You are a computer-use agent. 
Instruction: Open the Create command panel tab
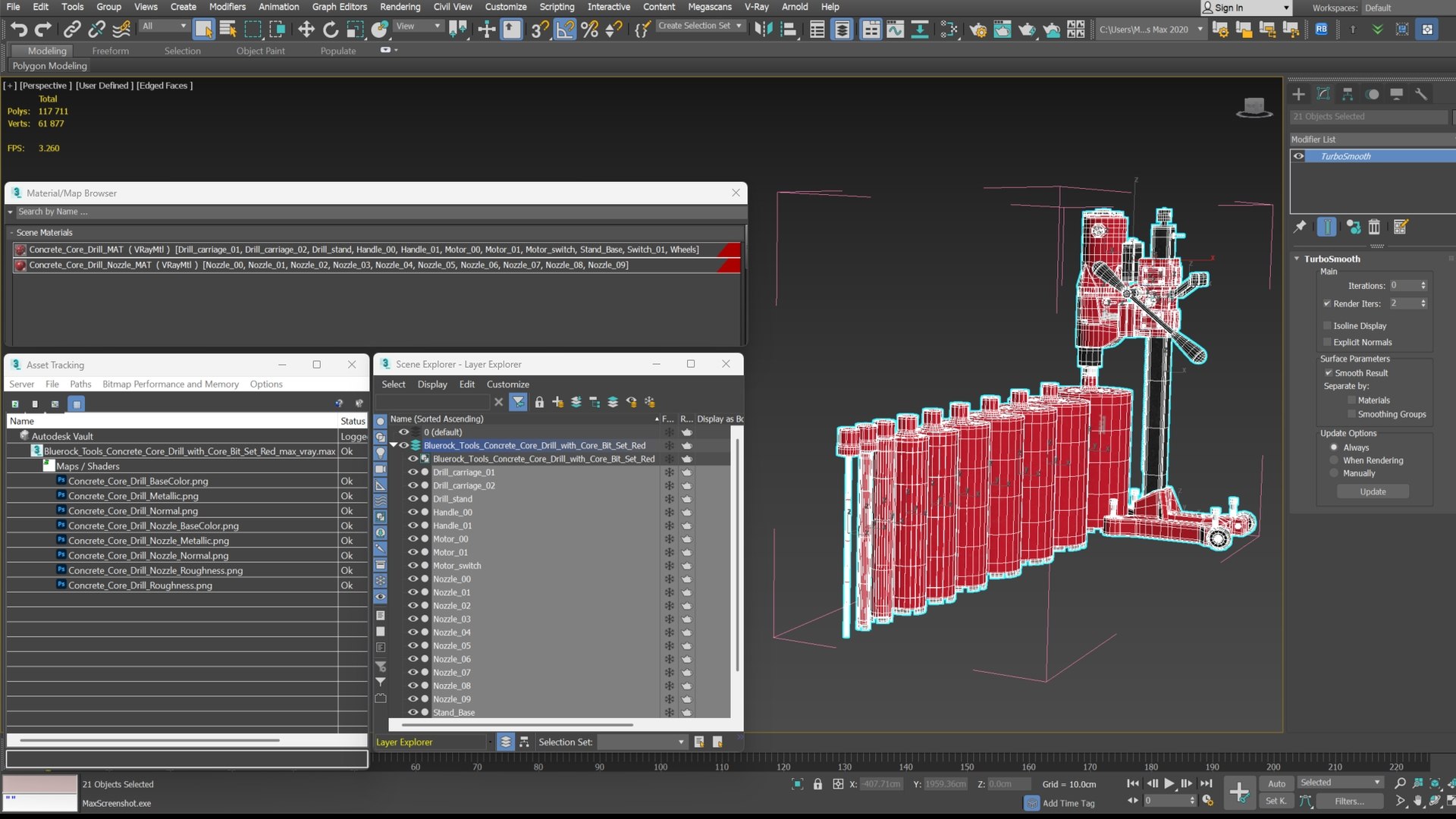click(1299, 94)
